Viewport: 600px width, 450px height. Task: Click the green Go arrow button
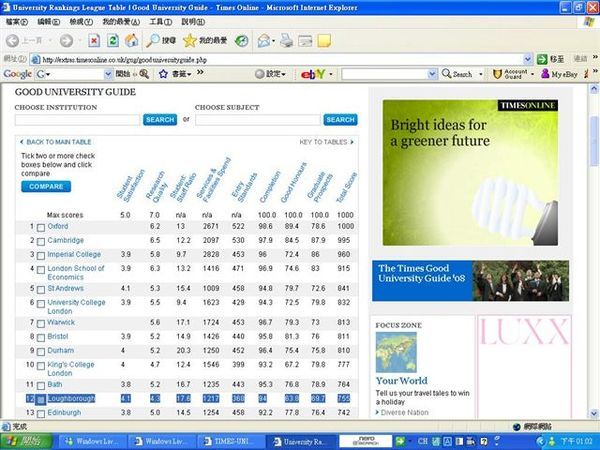pyautogui.click(x=542, y=59)
